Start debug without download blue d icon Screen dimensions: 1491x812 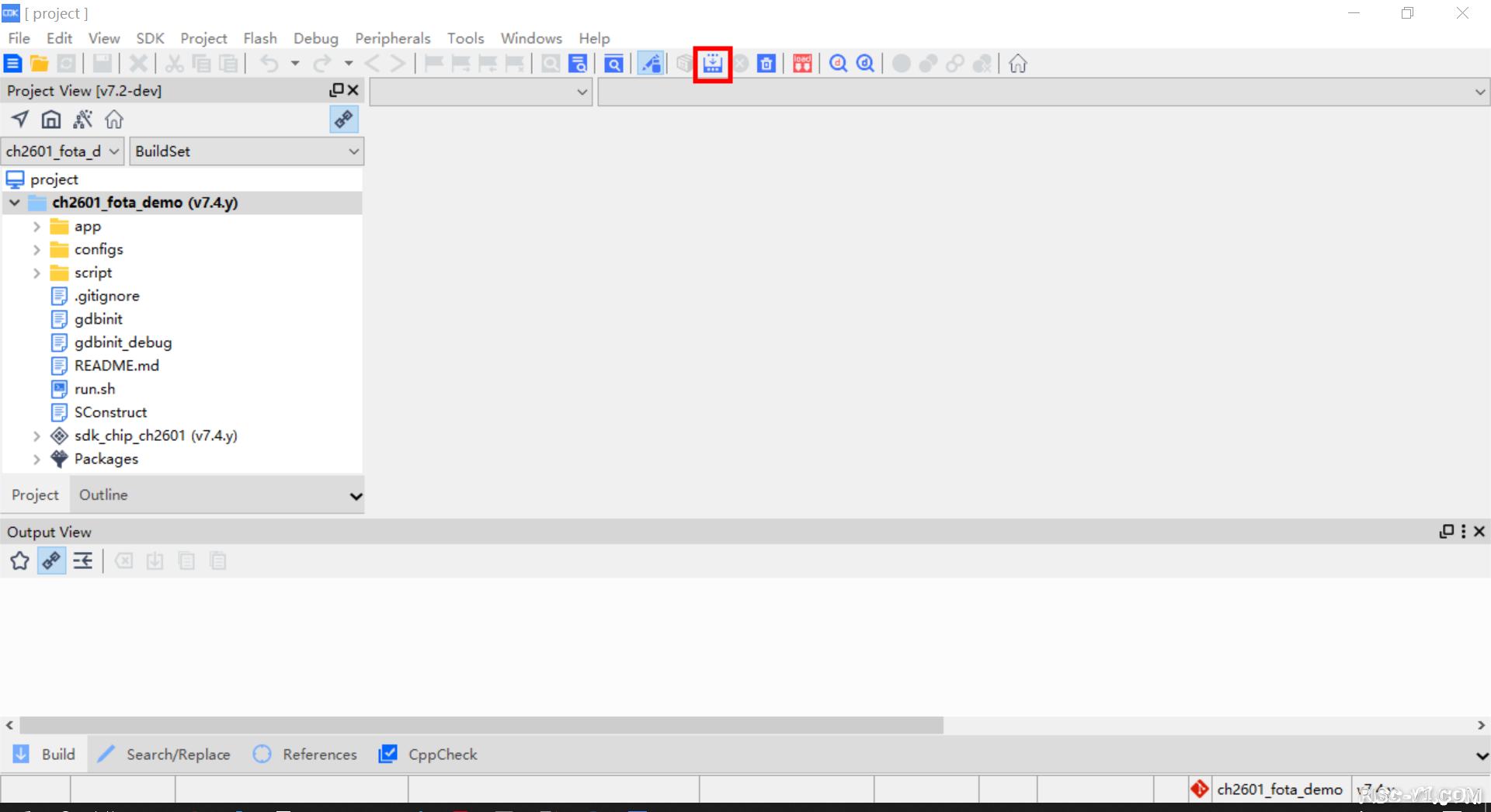[865, 64]
